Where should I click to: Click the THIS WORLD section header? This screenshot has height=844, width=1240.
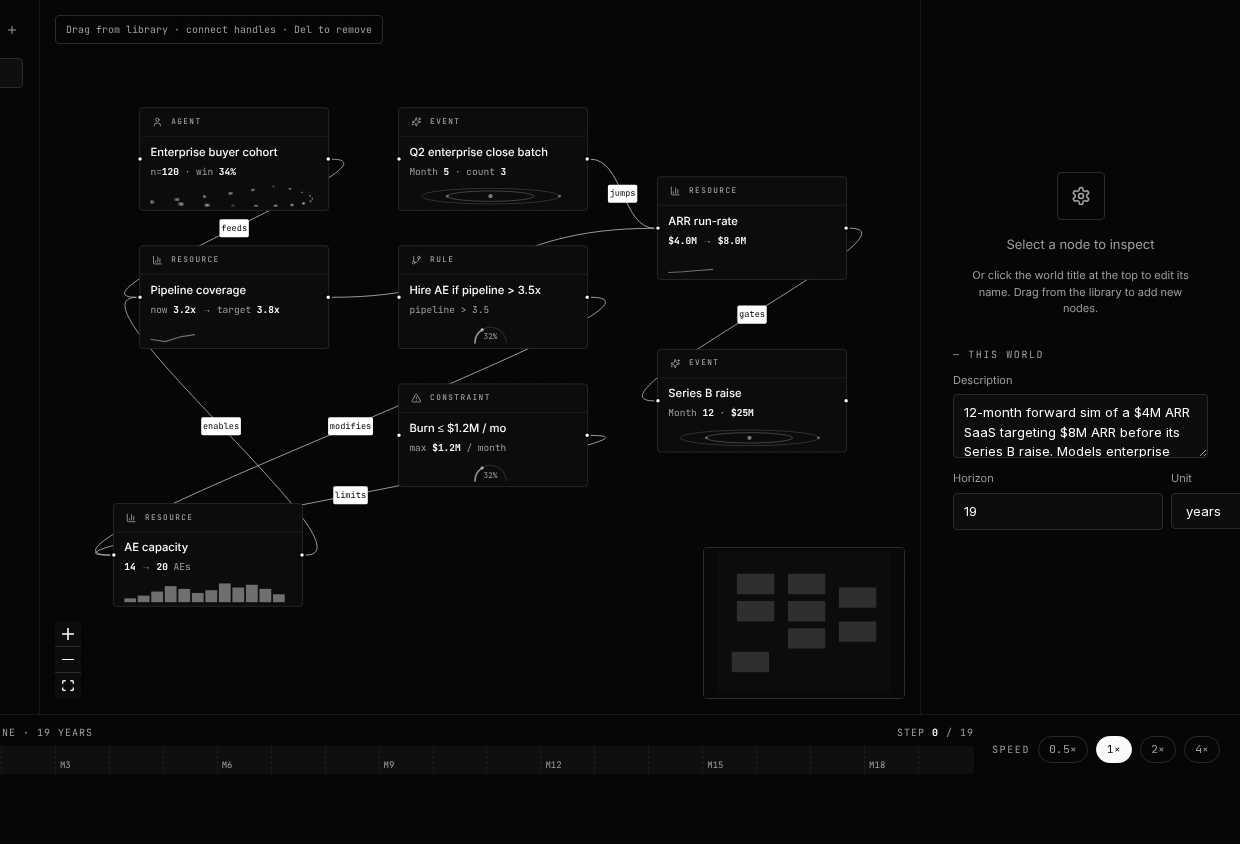point(998,355)
